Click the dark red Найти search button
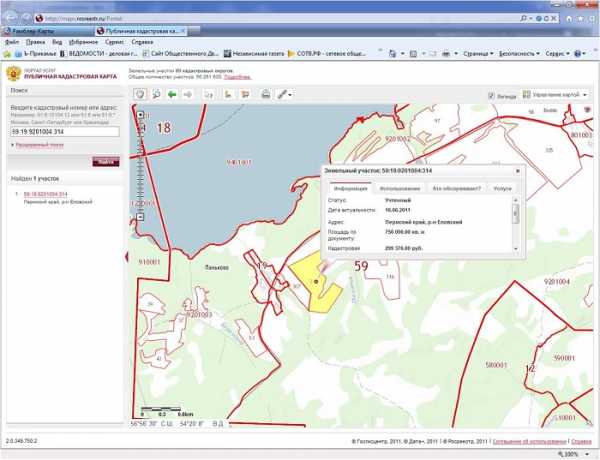 (106, 162)
